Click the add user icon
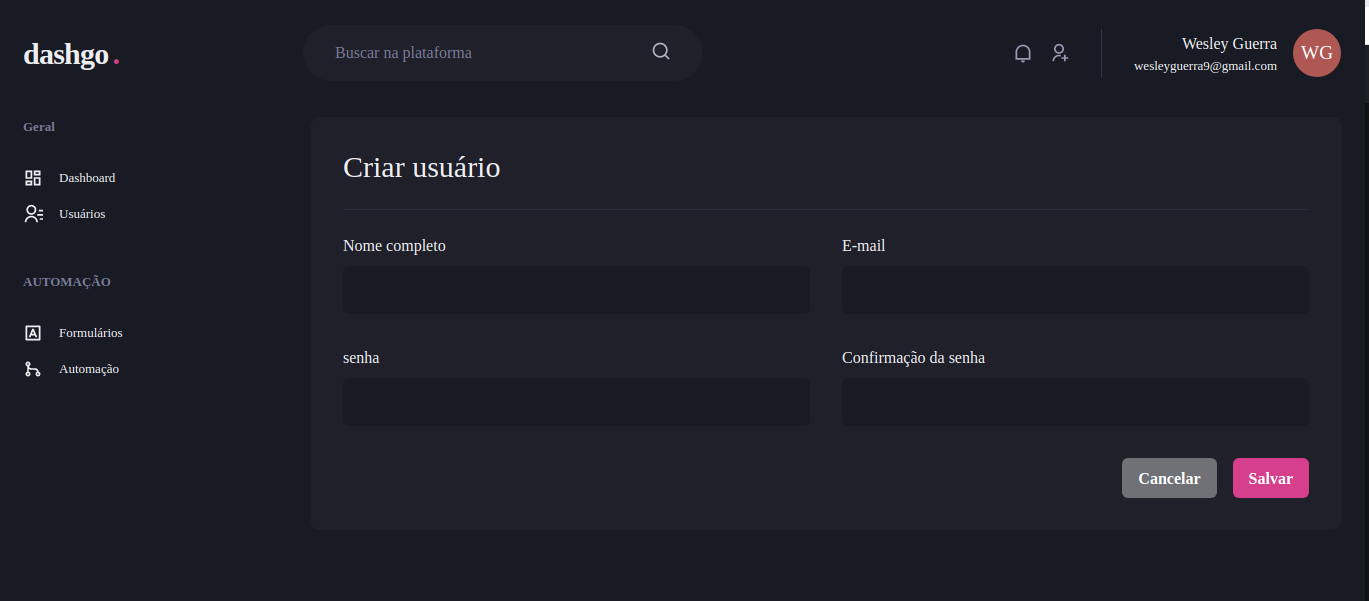The height and width of the screenshot is (601, 1369). pyautogui.click(x=1060, y=53)
